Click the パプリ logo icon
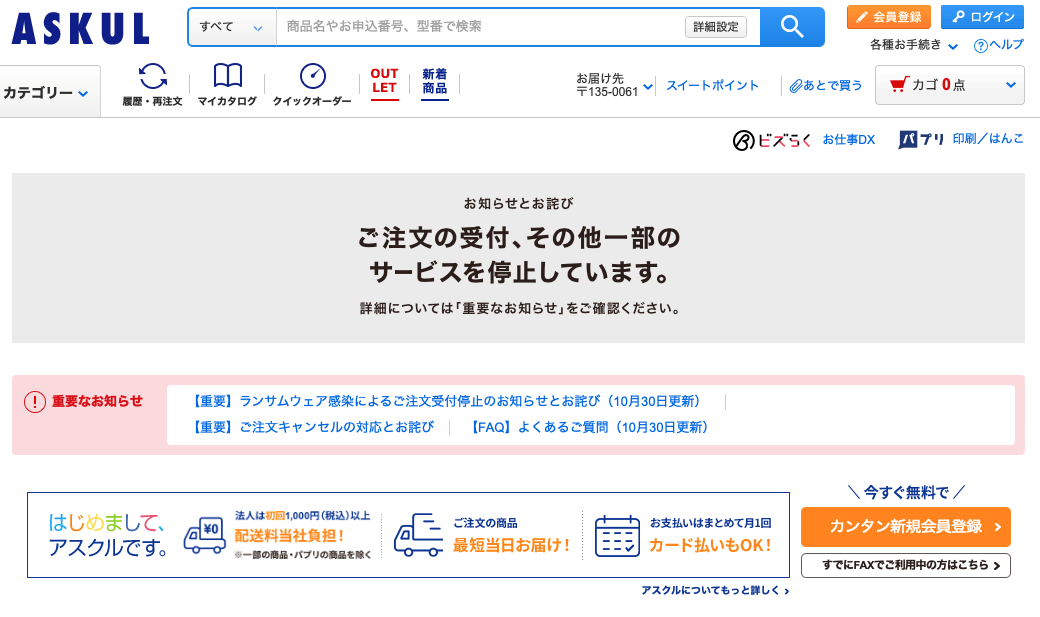 pos(921,140)
